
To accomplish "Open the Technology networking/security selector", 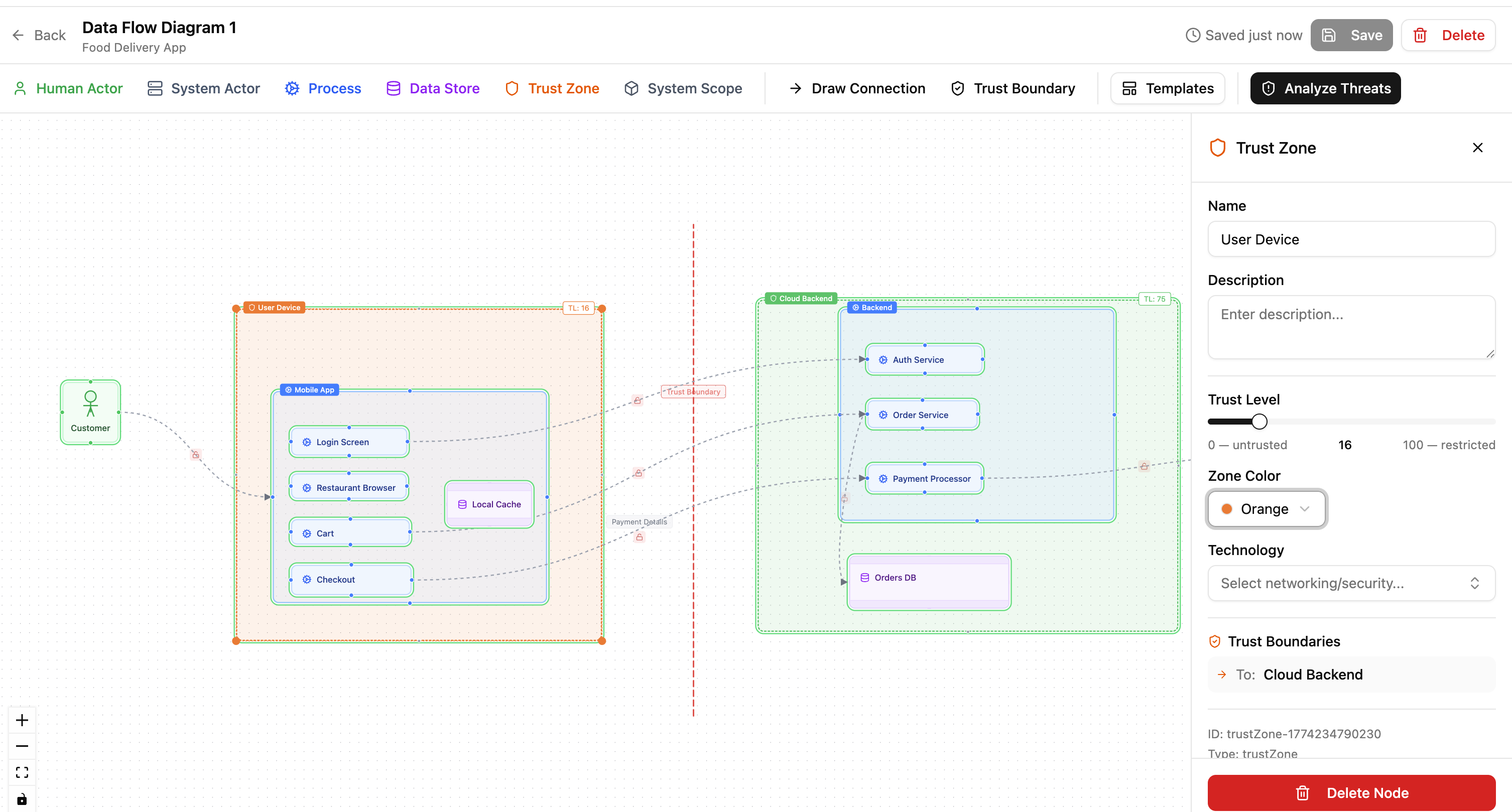I will 1350,583.
